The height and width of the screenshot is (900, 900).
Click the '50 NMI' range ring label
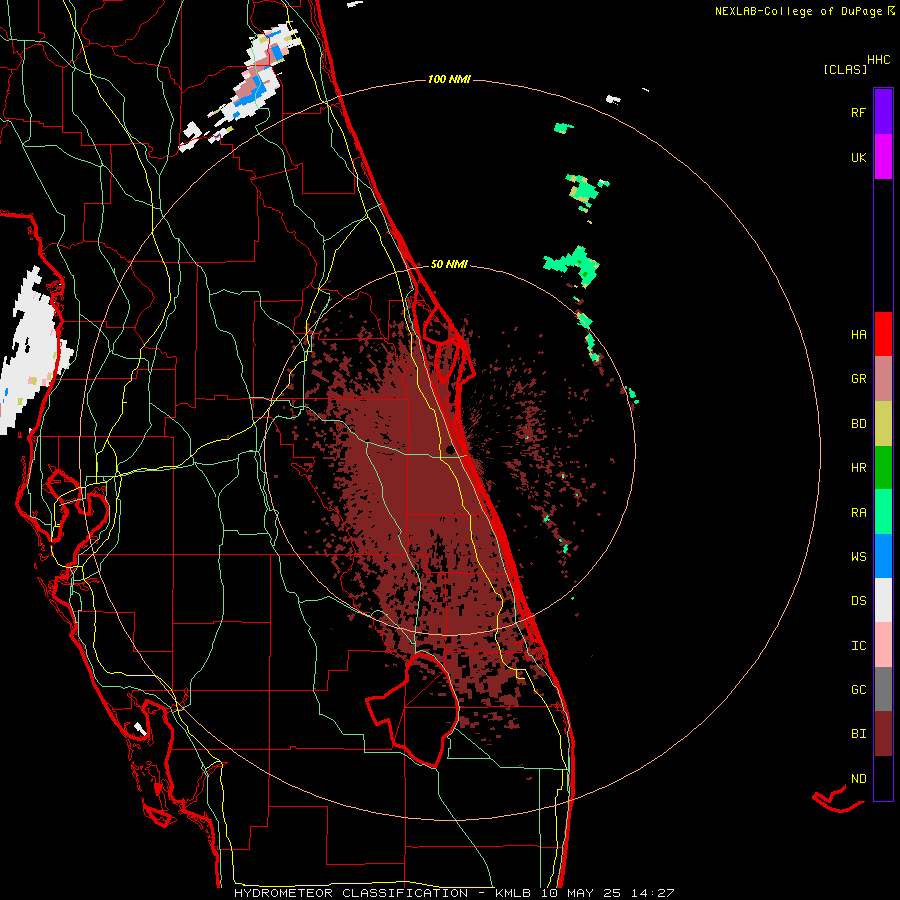pos(449,264)
